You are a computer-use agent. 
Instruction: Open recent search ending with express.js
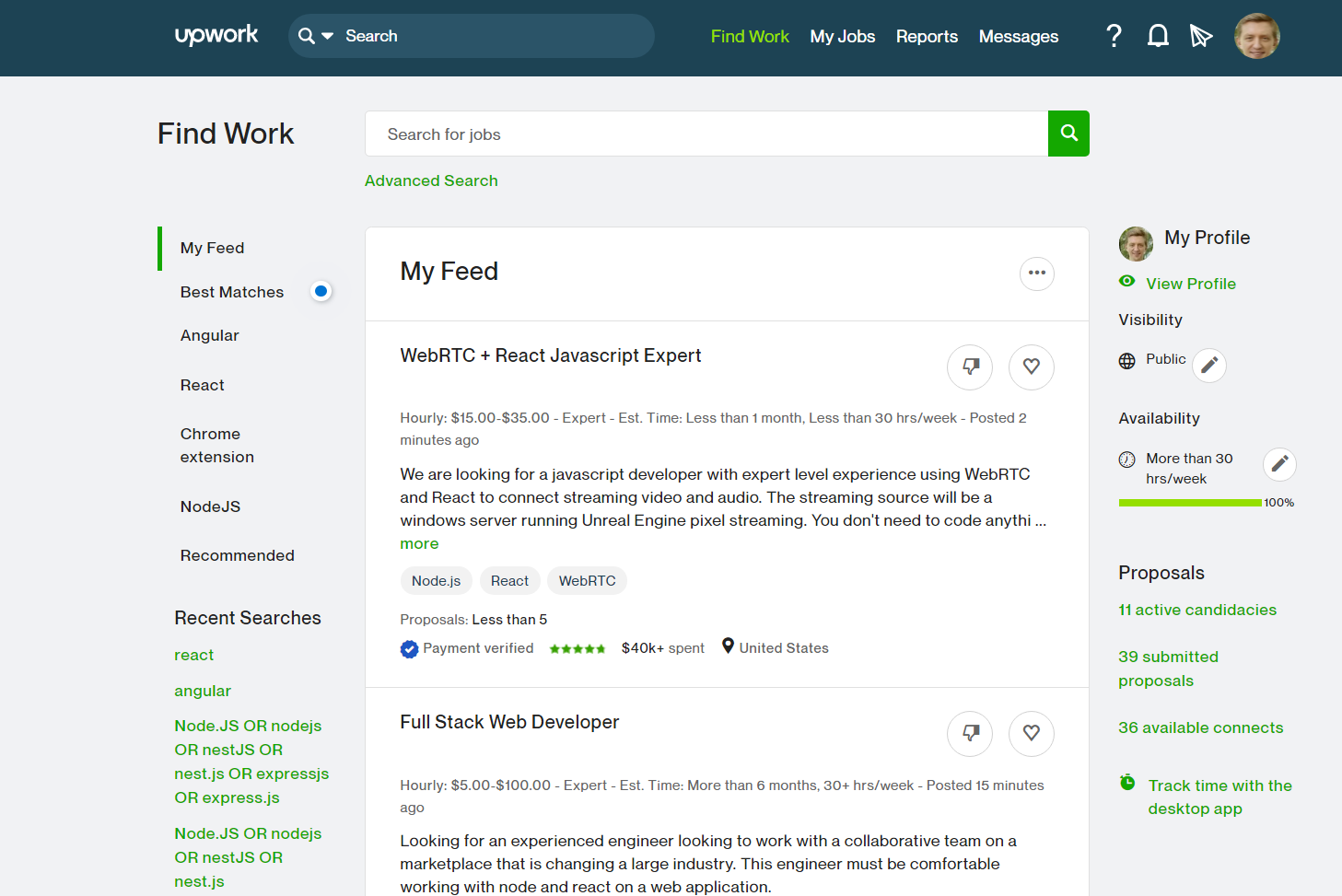click(251, 762)
